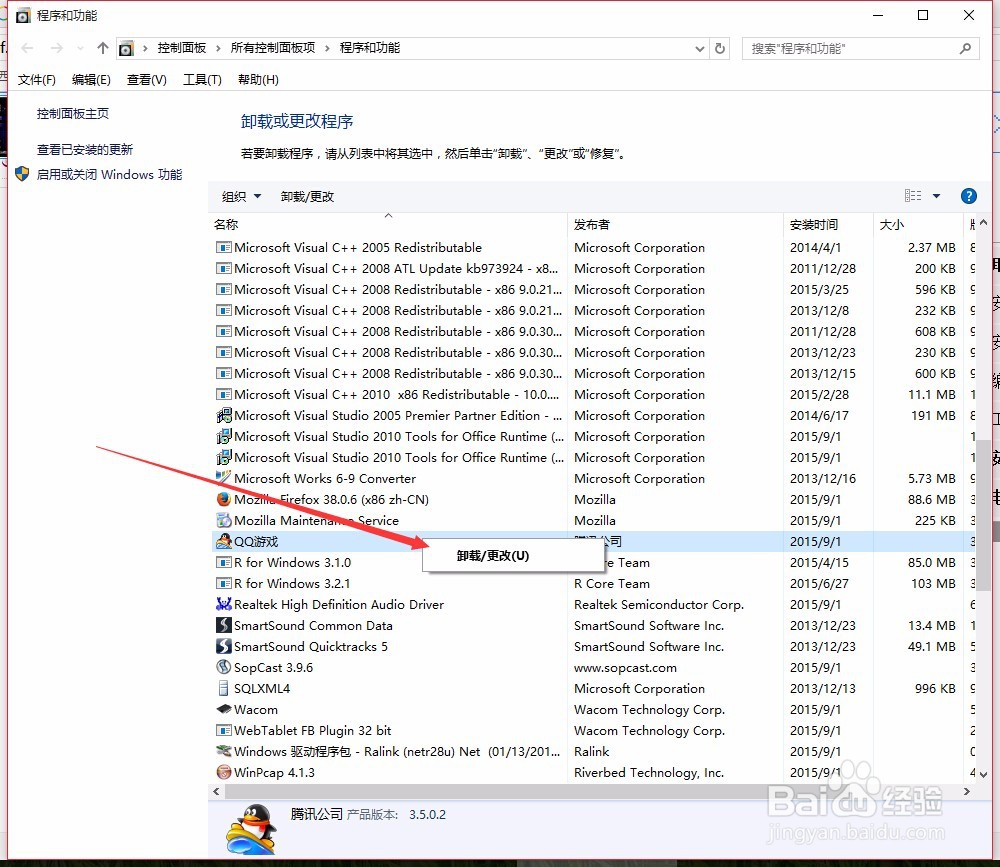1000x867 pixels.
Task: Select Microsoft Visual C++ 2008 ATL Update row
Action: (592, 269)
